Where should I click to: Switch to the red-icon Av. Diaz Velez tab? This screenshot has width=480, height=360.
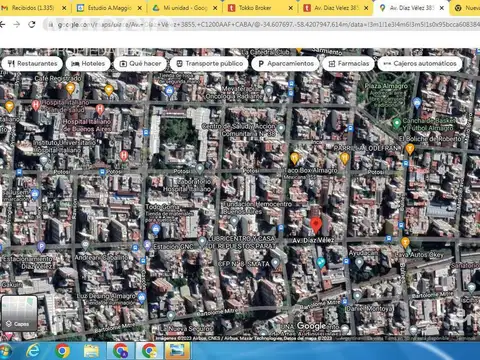(336, 8)
